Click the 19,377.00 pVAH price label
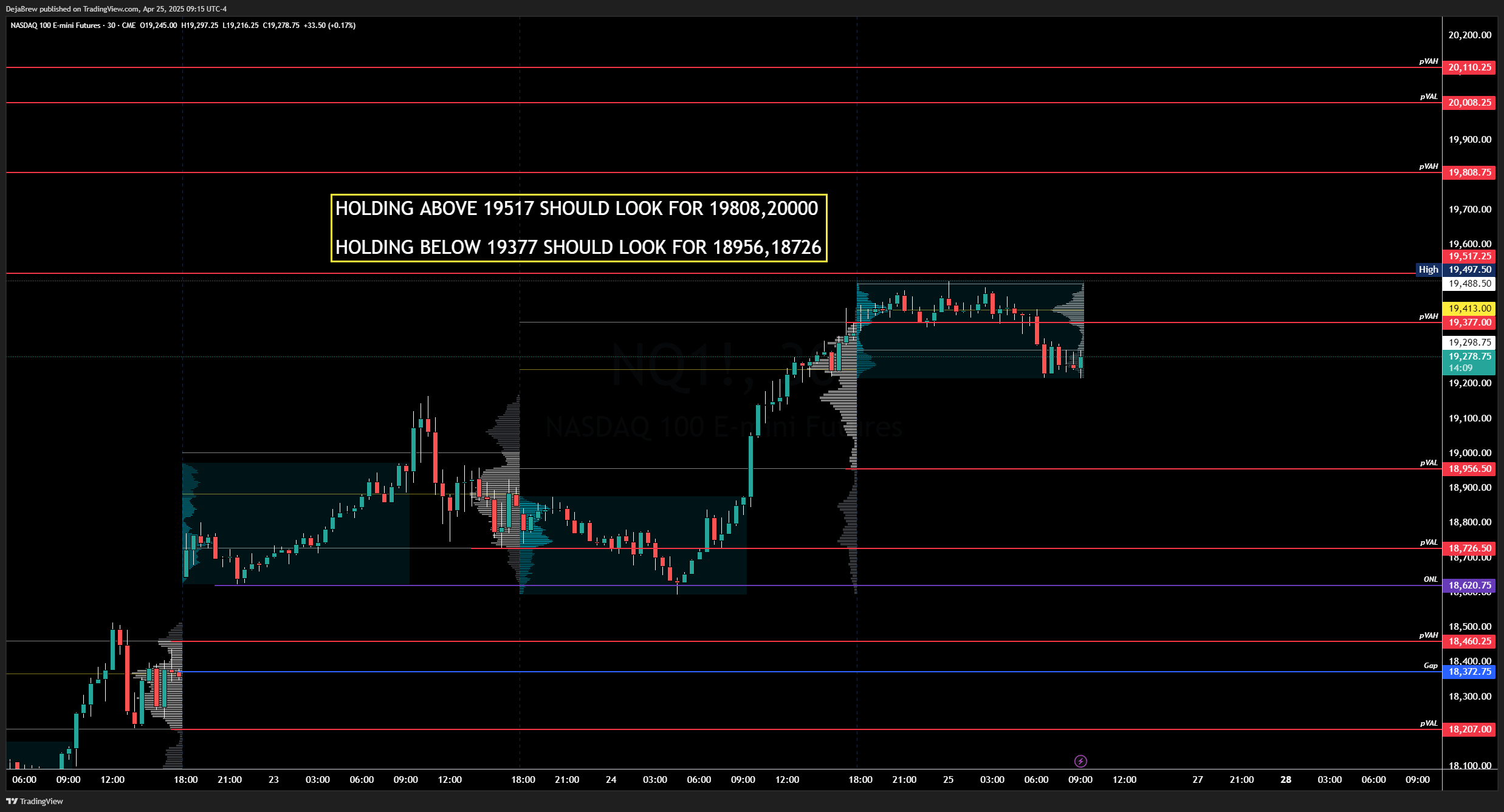The width and height of the screenshot is (1504, 812). [1469, 322]
